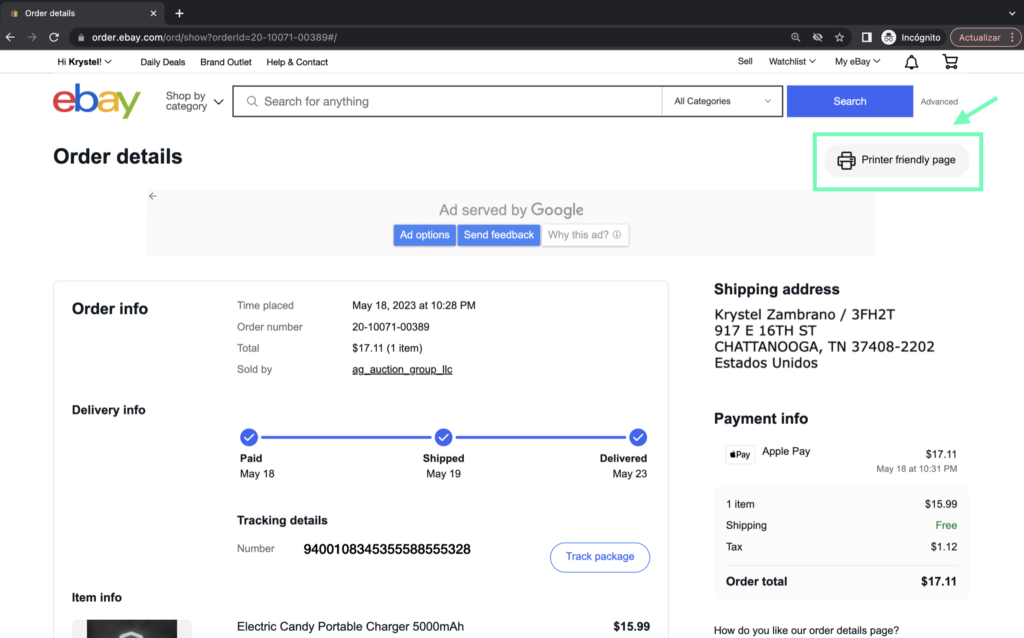Click the blue Search button
Image resolution: width=1024 pixels, height=638 pixels.
click(849, 101)
